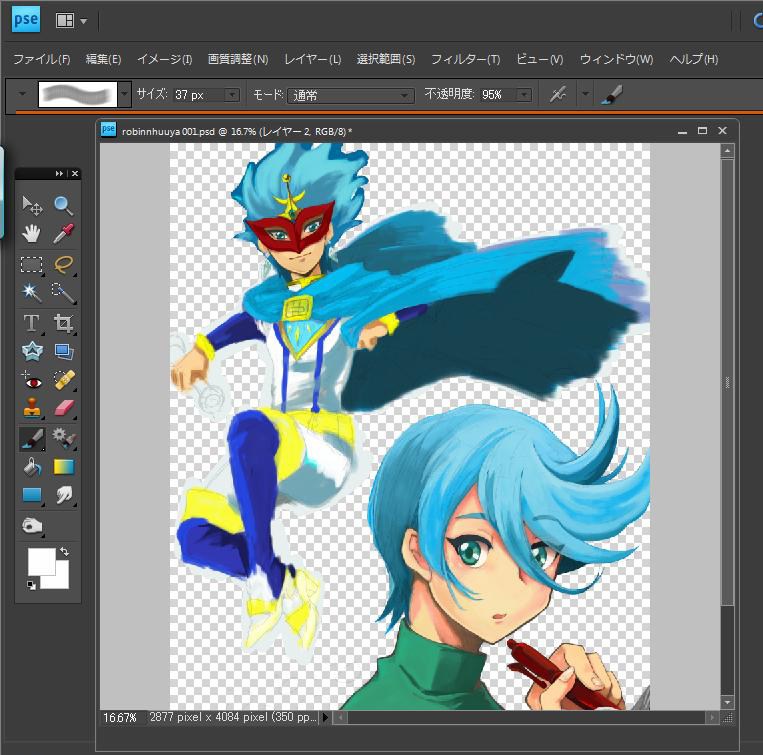Open the ウィンドウ(W) menu
Image resolution: width=763 pixels, height=755 pixels.
(x=616, y=59)
